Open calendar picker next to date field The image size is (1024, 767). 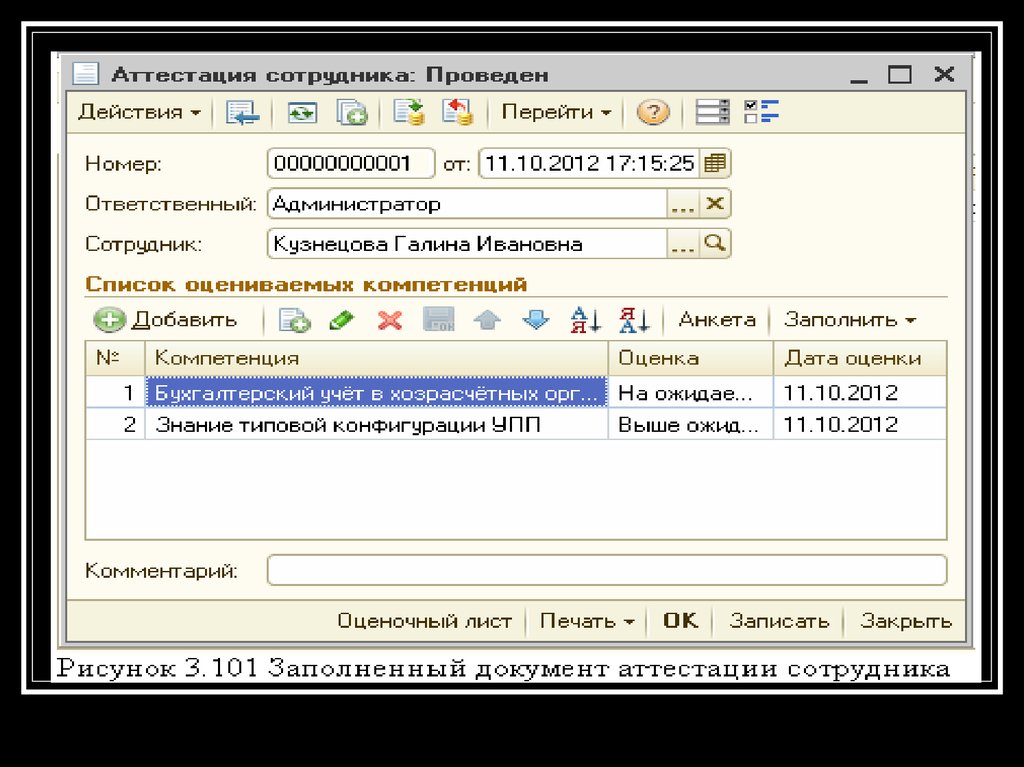[715, 163]
